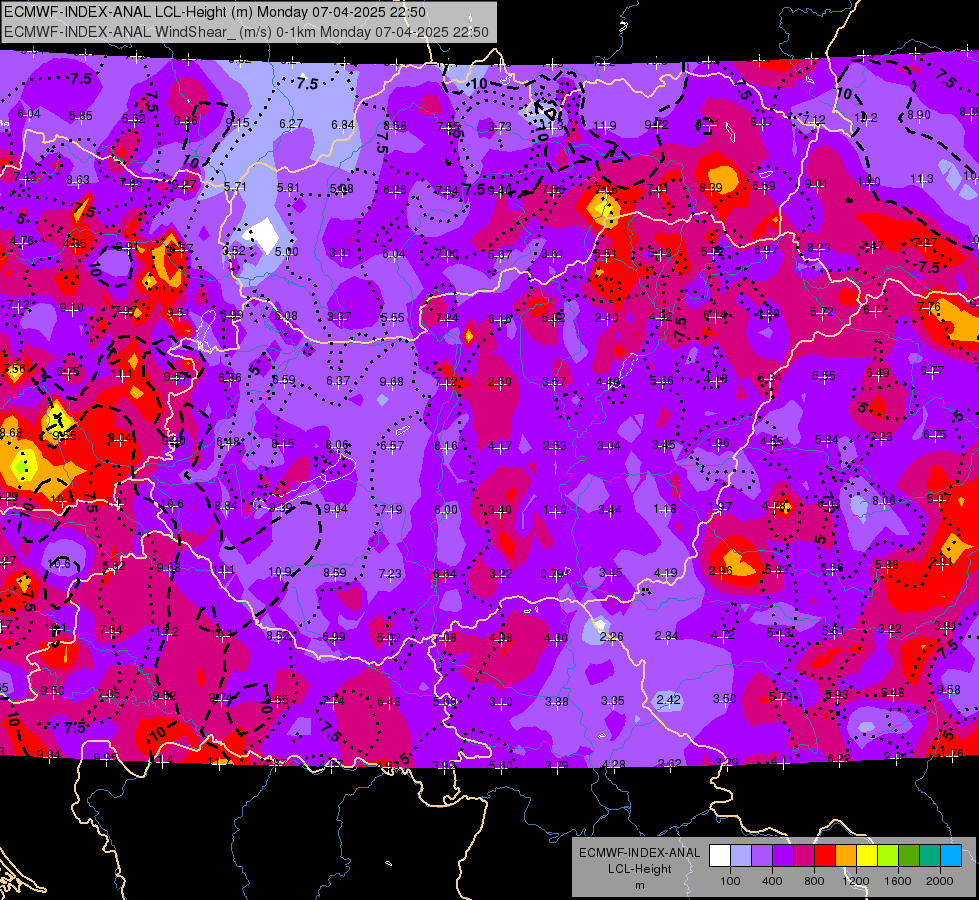Click the grid value 7.08
Image resolution: width=979 pixels, height=900 pixels.
445,638
